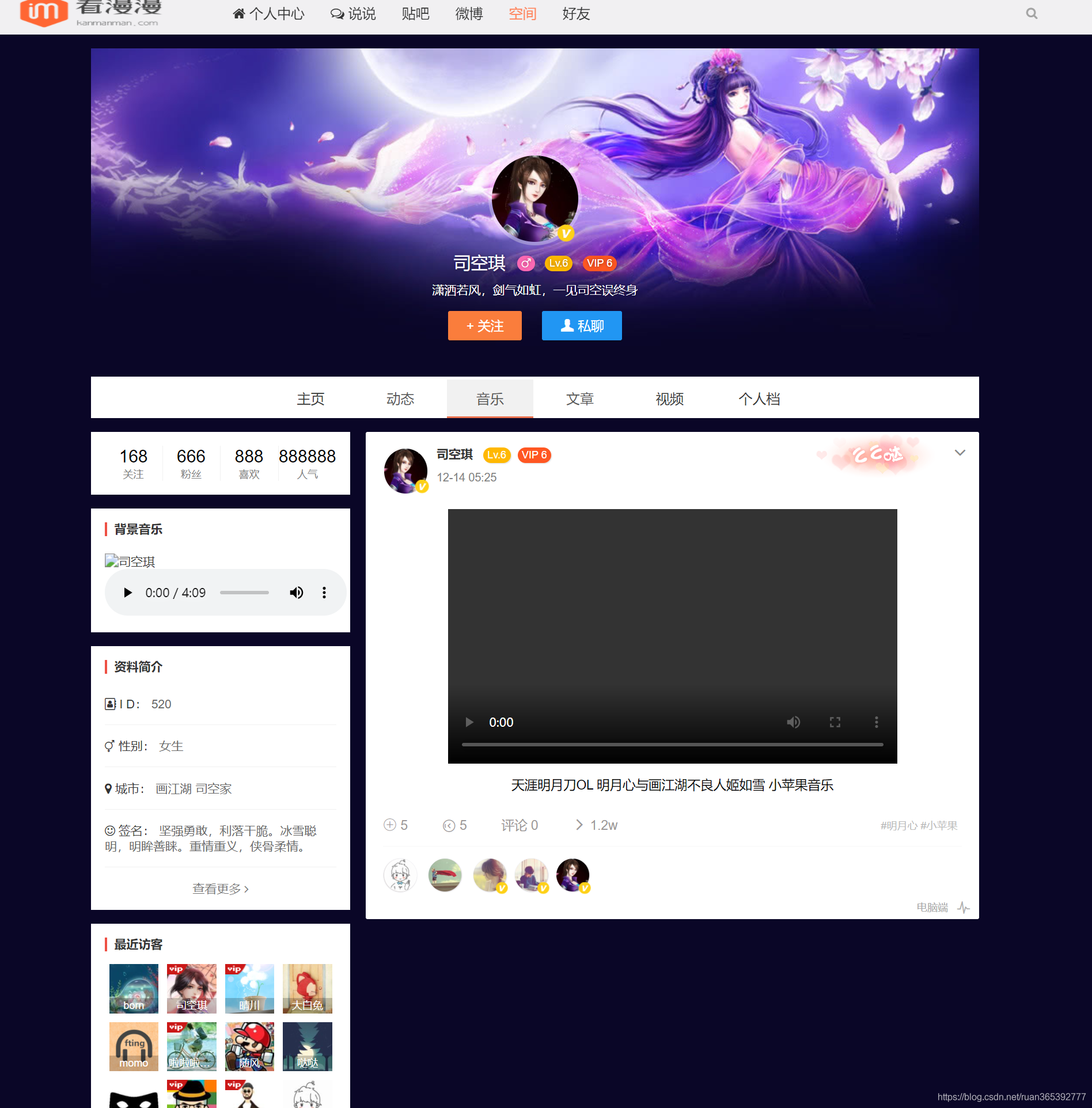Click the 666 粉丝 stat

tap(191, 463)
